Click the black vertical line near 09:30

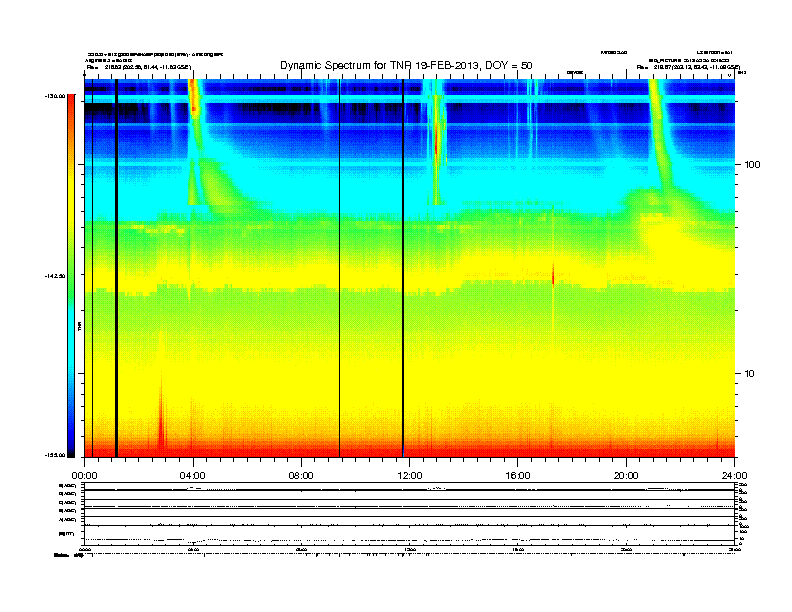[x=339, y=268]
